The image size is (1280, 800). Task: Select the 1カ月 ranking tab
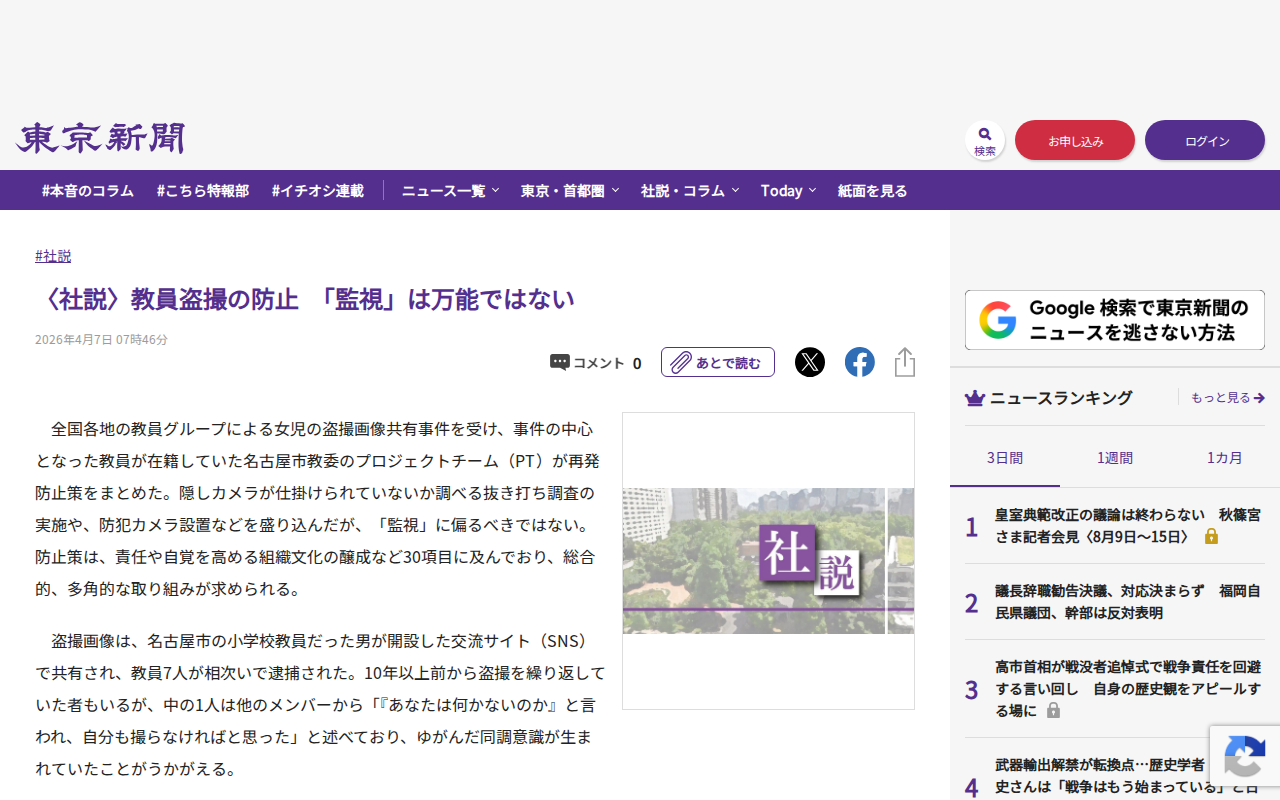click(x=1225, y=458)
